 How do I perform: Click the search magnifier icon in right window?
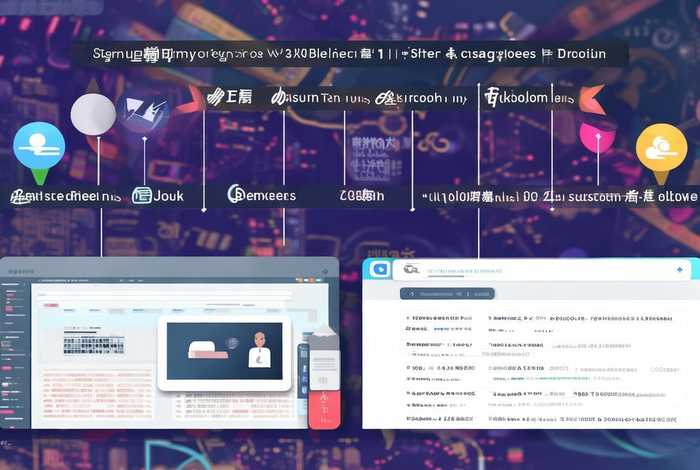coord(410,270)
